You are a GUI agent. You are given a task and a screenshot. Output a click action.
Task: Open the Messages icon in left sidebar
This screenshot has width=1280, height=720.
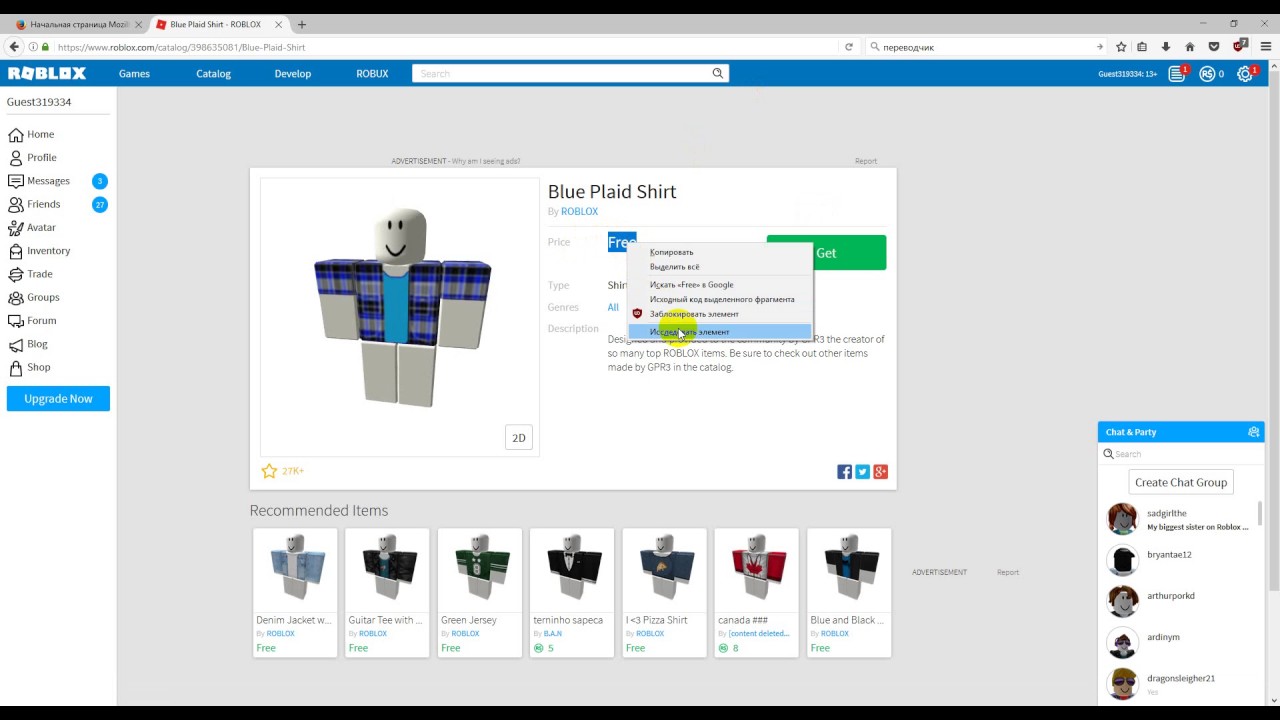(x=15, y=181)
